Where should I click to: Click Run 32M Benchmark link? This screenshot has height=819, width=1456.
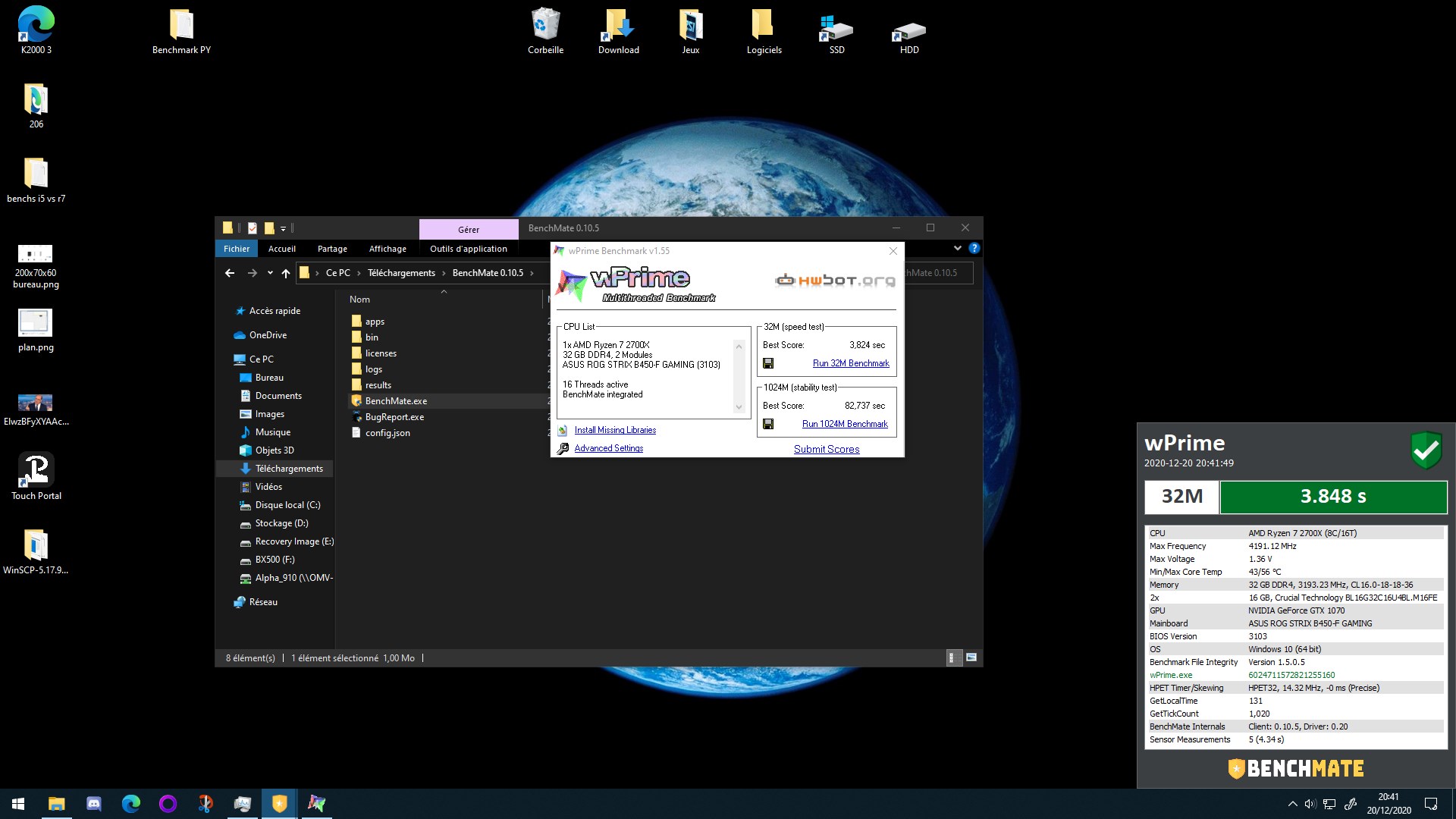click(851, 363)
